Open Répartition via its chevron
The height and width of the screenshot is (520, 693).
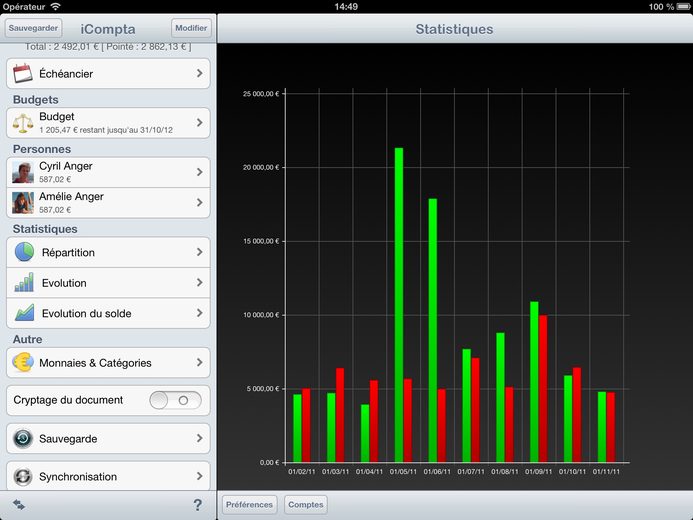pos(200,252)
